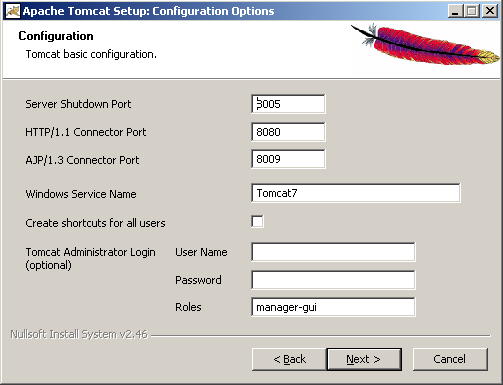Edit the AJP/1.3 Connector Port field
Screen dimensions: 503x385
click(288, 159)
